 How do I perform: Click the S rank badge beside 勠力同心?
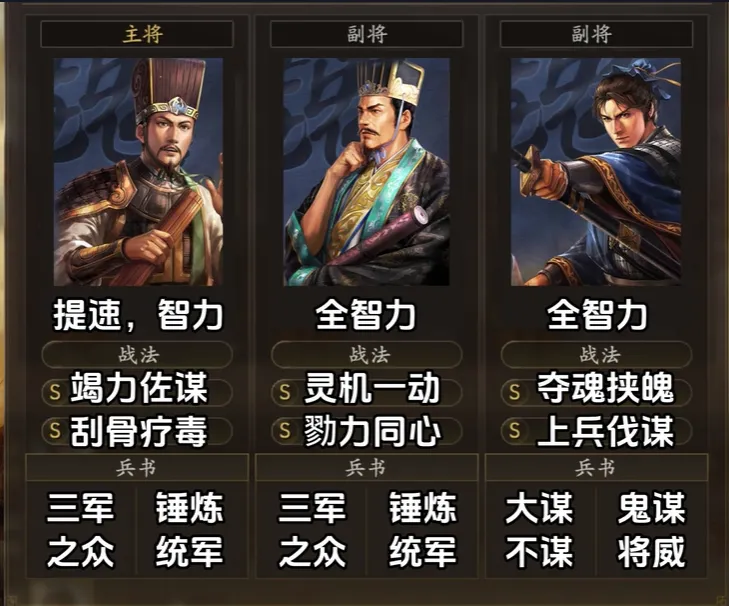(x=285, y=431)
